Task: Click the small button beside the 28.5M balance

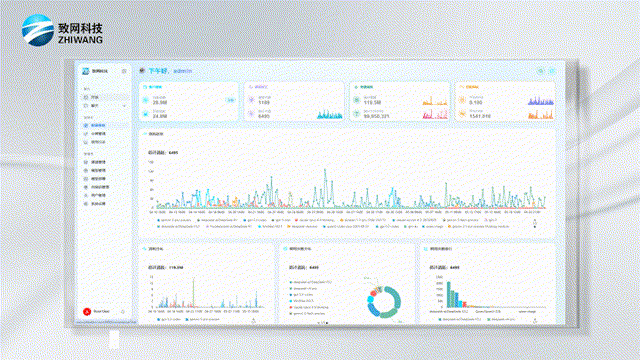Action: [230, 100]
